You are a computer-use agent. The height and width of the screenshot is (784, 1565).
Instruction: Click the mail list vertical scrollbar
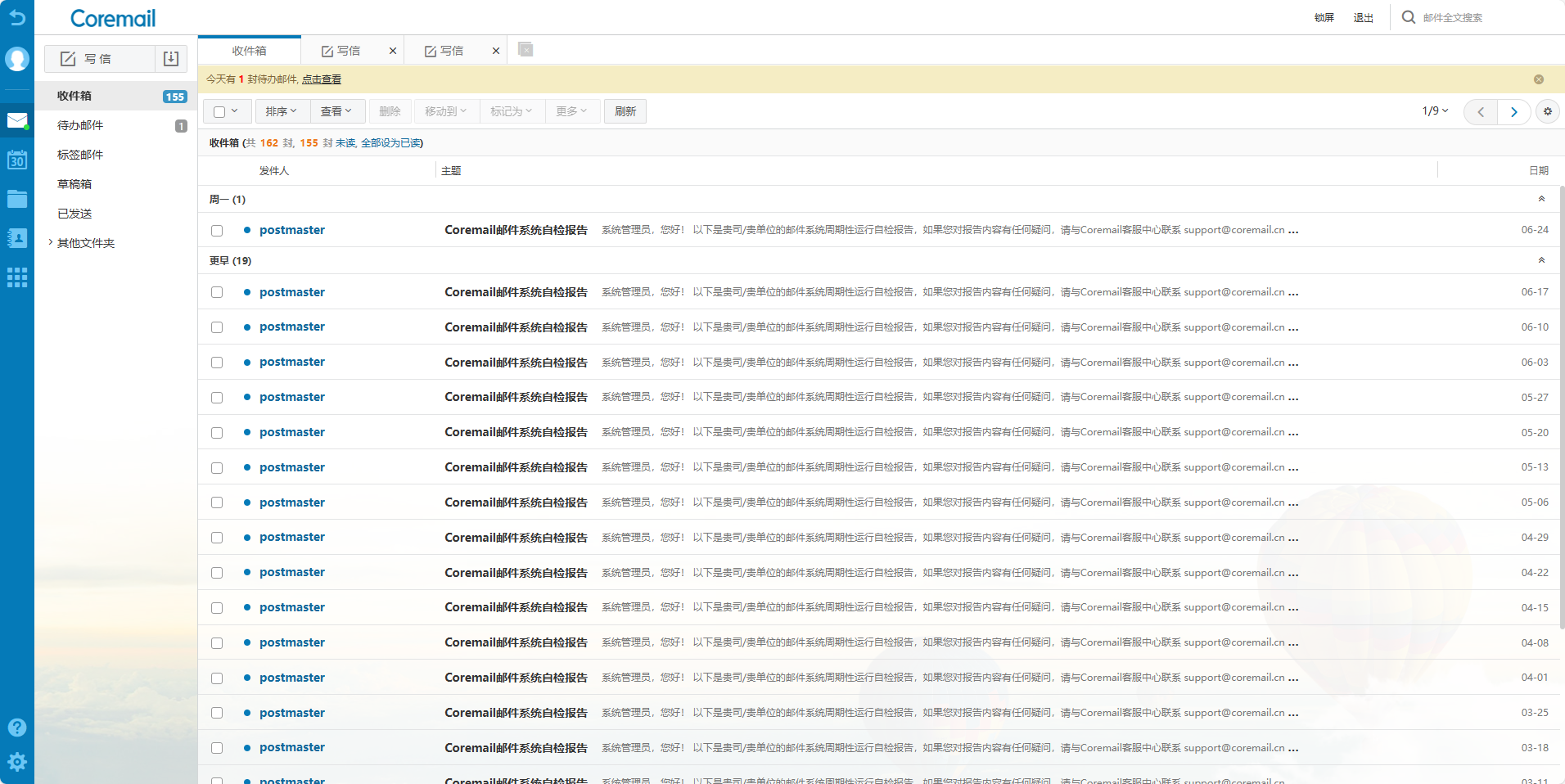1562,407
